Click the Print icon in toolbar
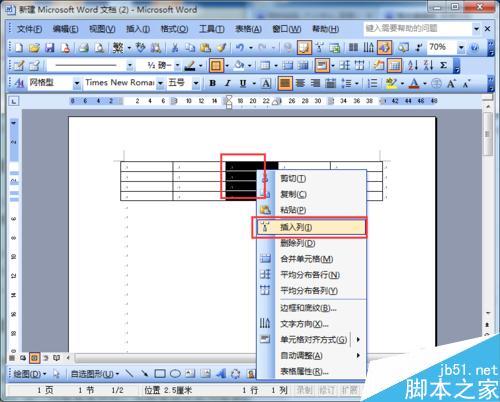 click(x=84, y=48)
